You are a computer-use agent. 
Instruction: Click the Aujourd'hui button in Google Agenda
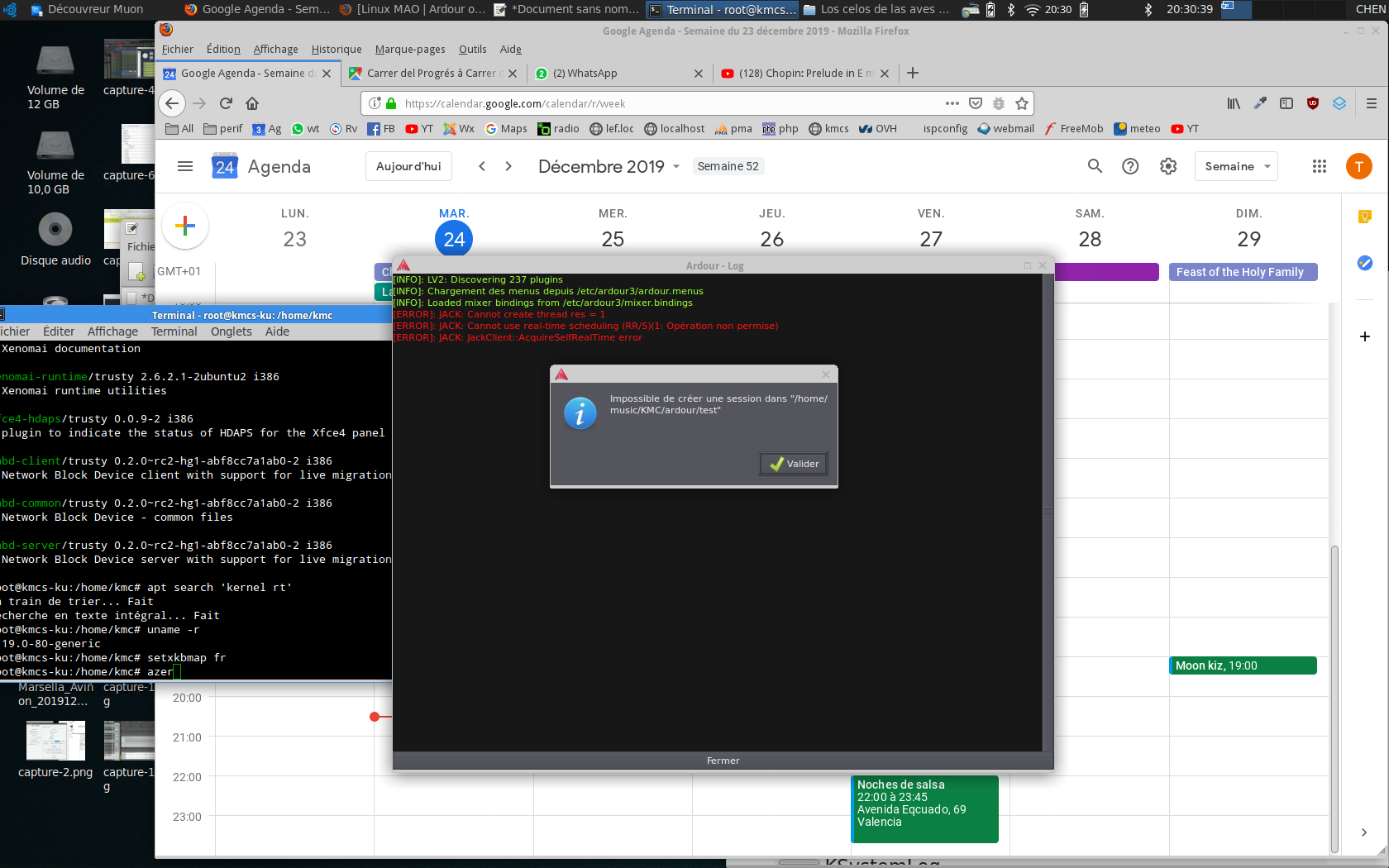pyautogui.click(x=408, y=166)
